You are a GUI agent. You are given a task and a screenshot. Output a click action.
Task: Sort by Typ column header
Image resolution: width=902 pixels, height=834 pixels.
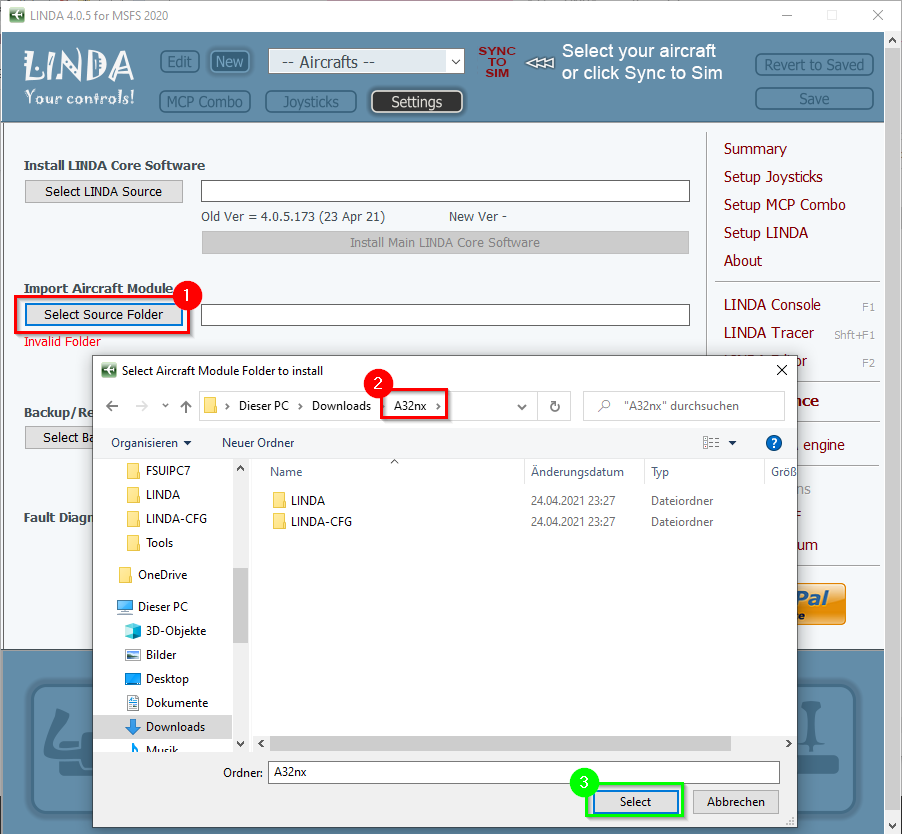click(x=659, y=472)
